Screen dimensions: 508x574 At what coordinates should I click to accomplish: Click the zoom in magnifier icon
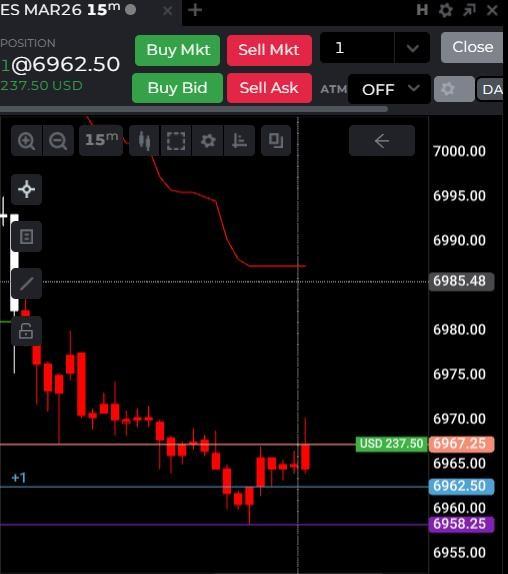point(27,141)
